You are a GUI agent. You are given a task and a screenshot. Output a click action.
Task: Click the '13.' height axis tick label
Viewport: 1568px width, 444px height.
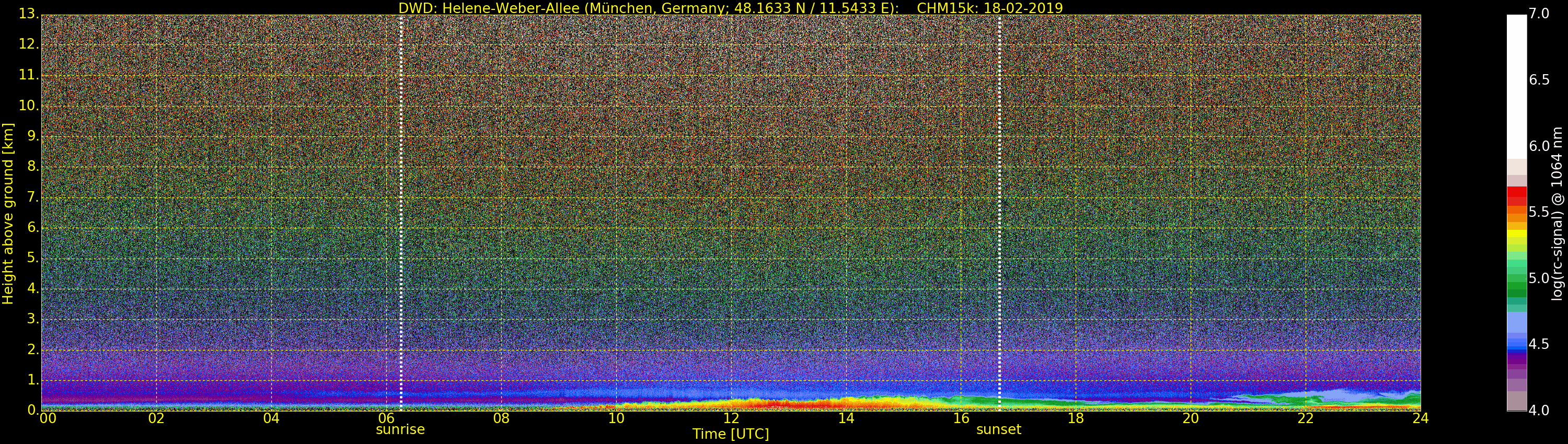pos(28,14)
